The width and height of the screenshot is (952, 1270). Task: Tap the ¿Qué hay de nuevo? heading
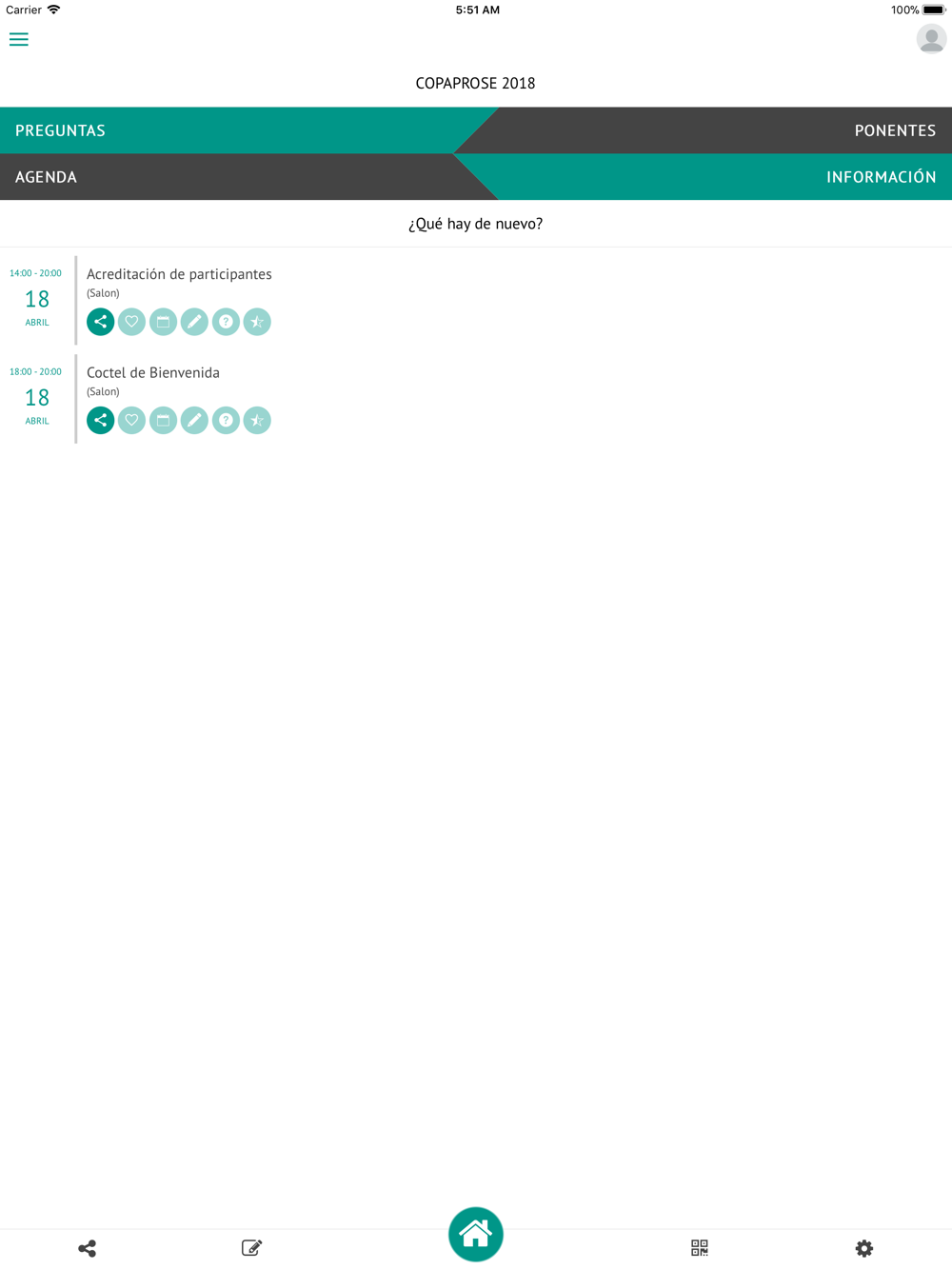[476, 224]
